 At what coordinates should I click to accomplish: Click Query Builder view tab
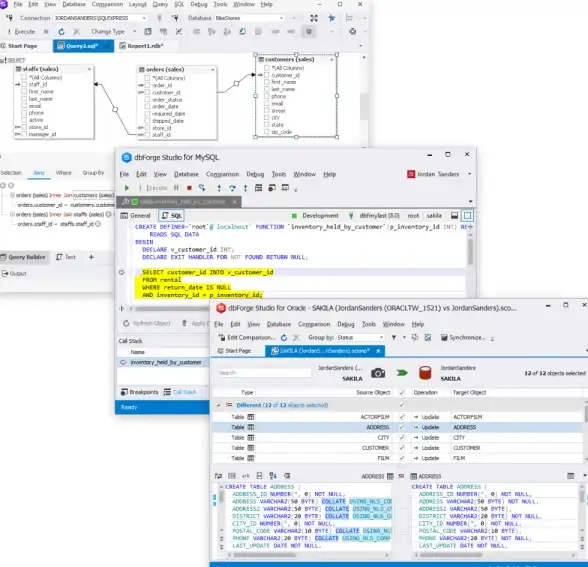(23, 257)
